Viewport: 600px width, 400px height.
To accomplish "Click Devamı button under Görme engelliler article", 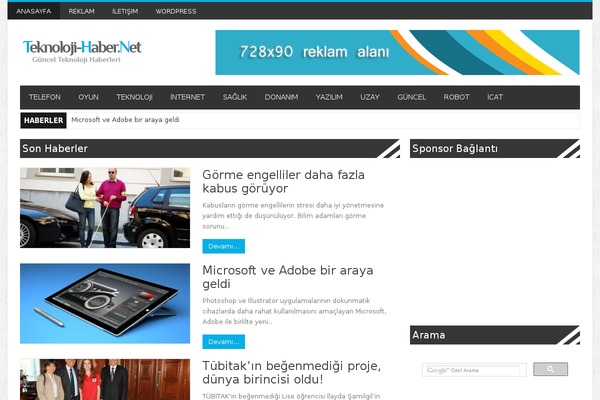I will point(223,246).
